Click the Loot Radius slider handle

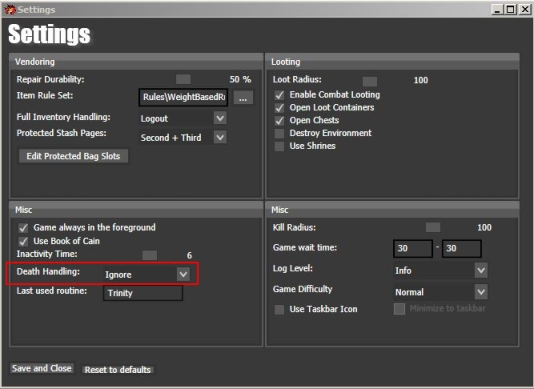point(370,81)
